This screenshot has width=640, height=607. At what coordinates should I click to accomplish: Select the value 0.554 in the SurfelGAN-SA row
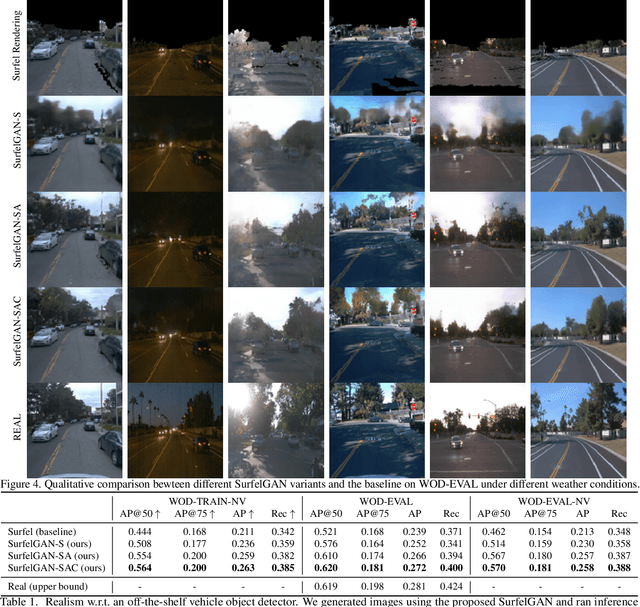coord(140,556)
